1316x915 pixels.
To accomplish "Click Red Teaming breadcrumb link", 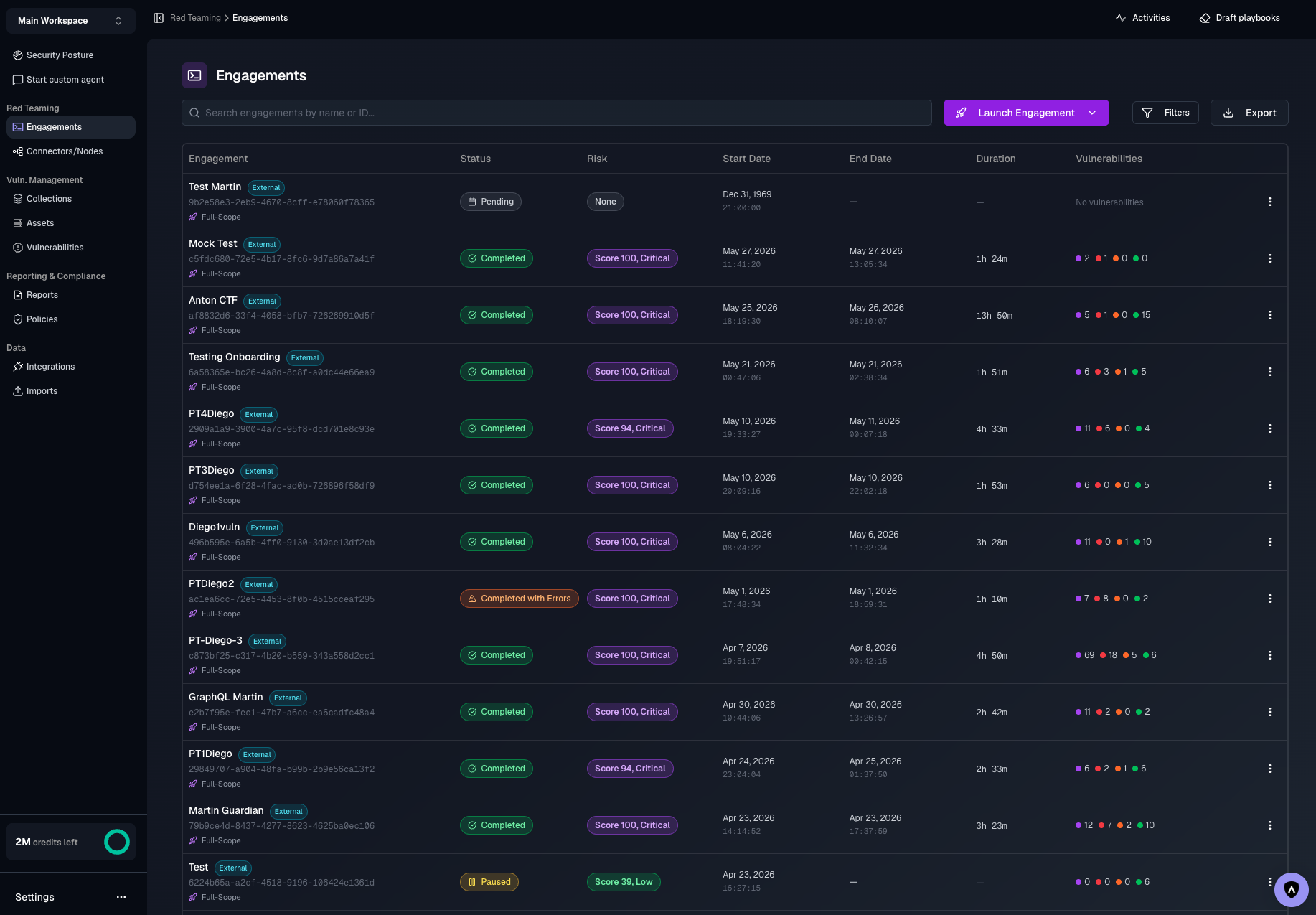I will (x=195, y=18).
